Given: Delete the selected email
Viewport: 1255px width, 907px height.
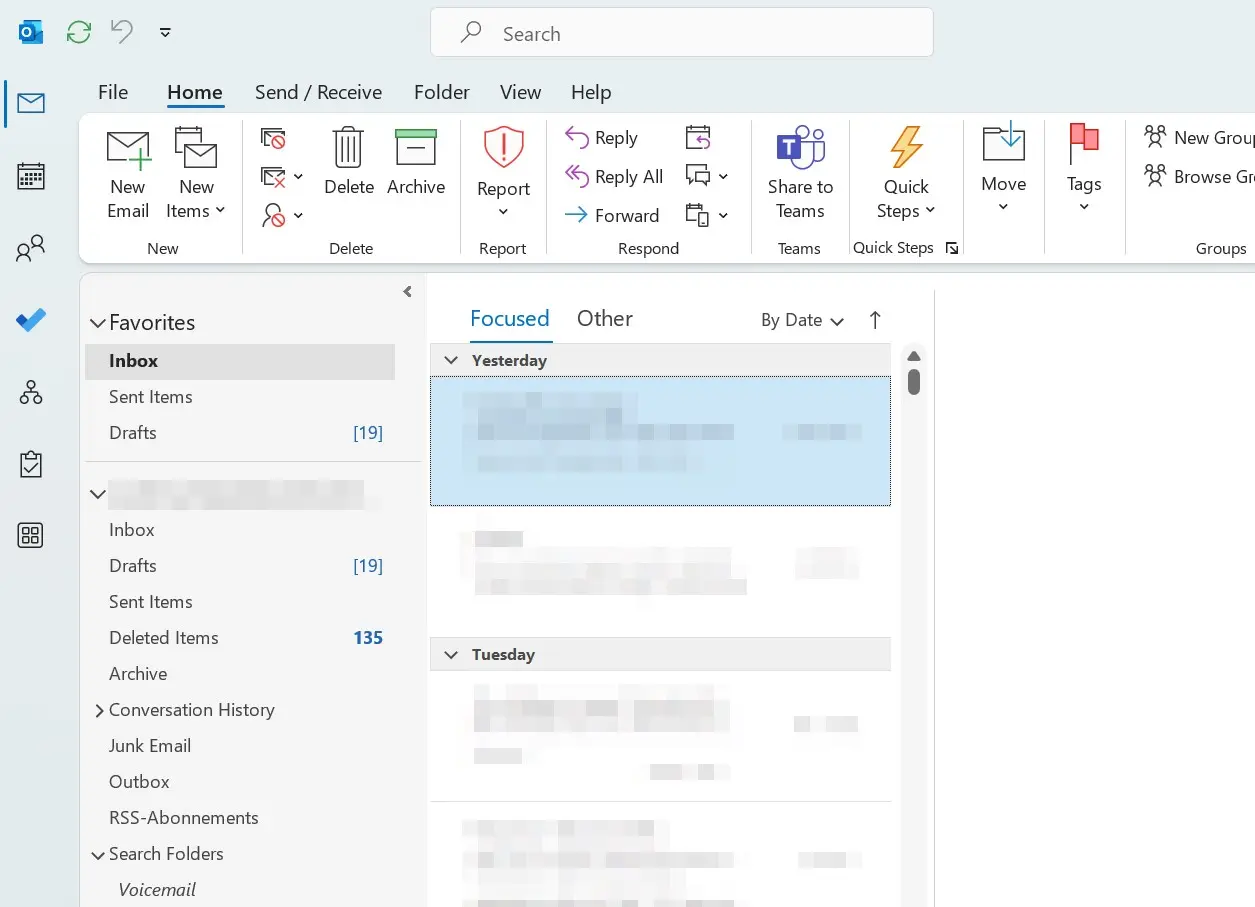Looking at the screenshot, I should click(348, 170).
